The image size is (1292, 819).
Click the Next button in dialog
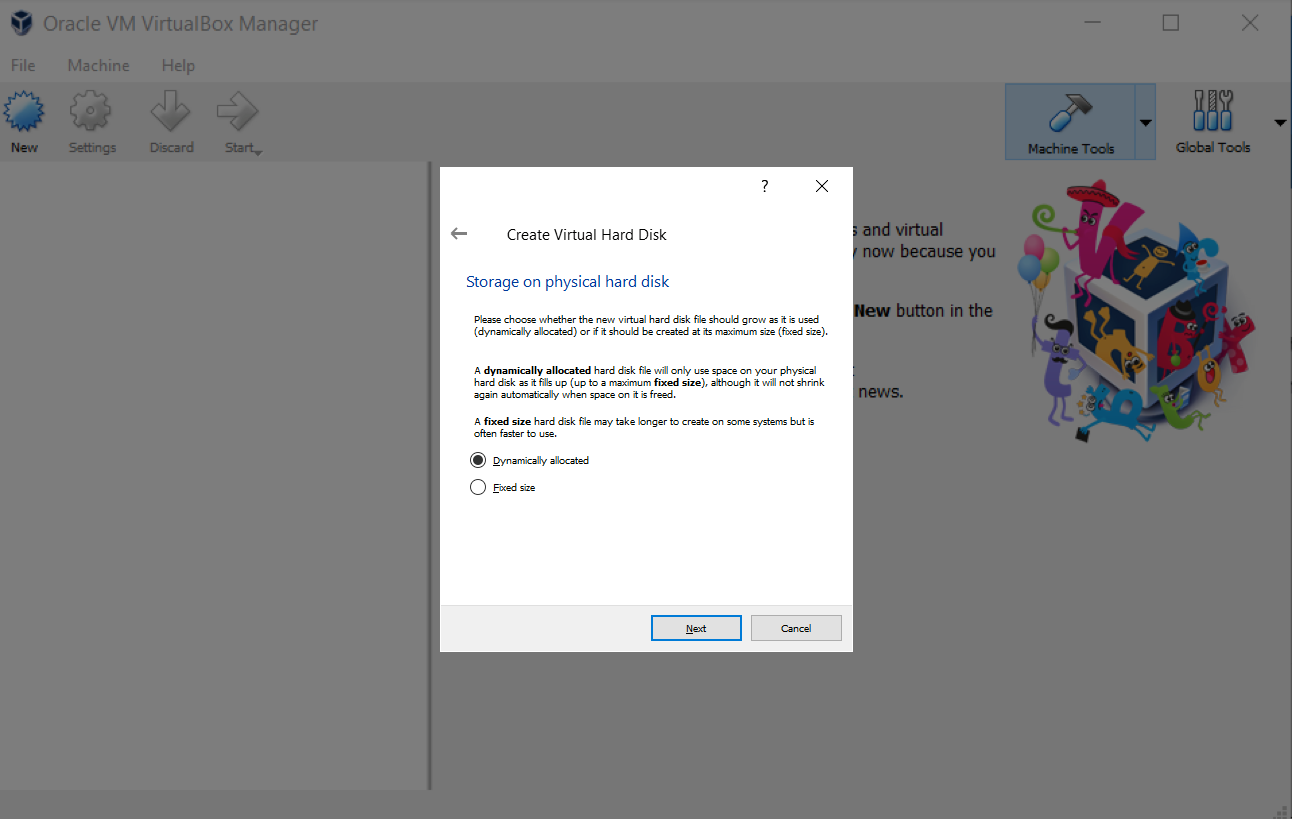coord(696,628)
